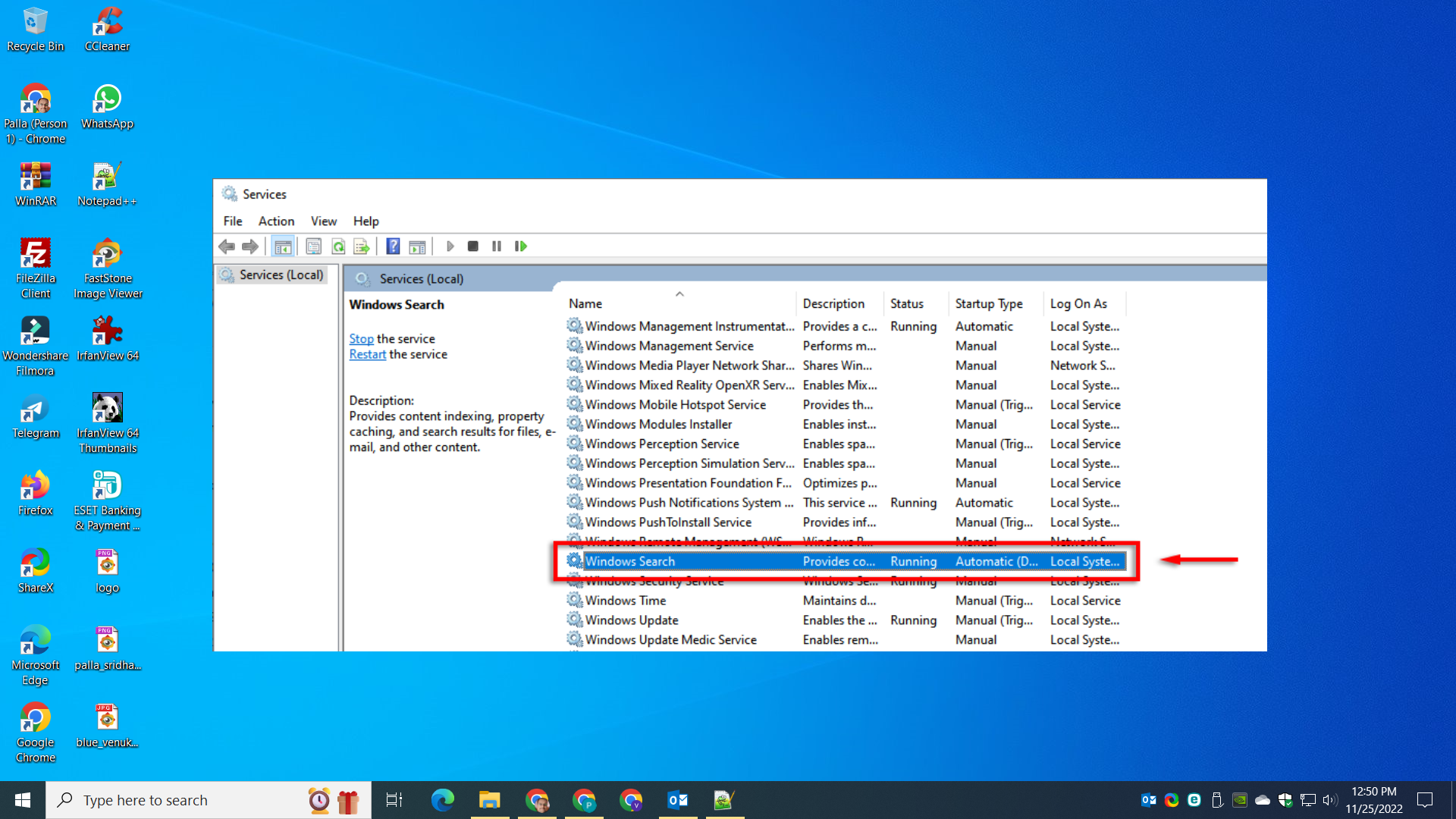Open WhatsApp desktop icon
This screenshot has width=1456, height=819.
[107, 108]
